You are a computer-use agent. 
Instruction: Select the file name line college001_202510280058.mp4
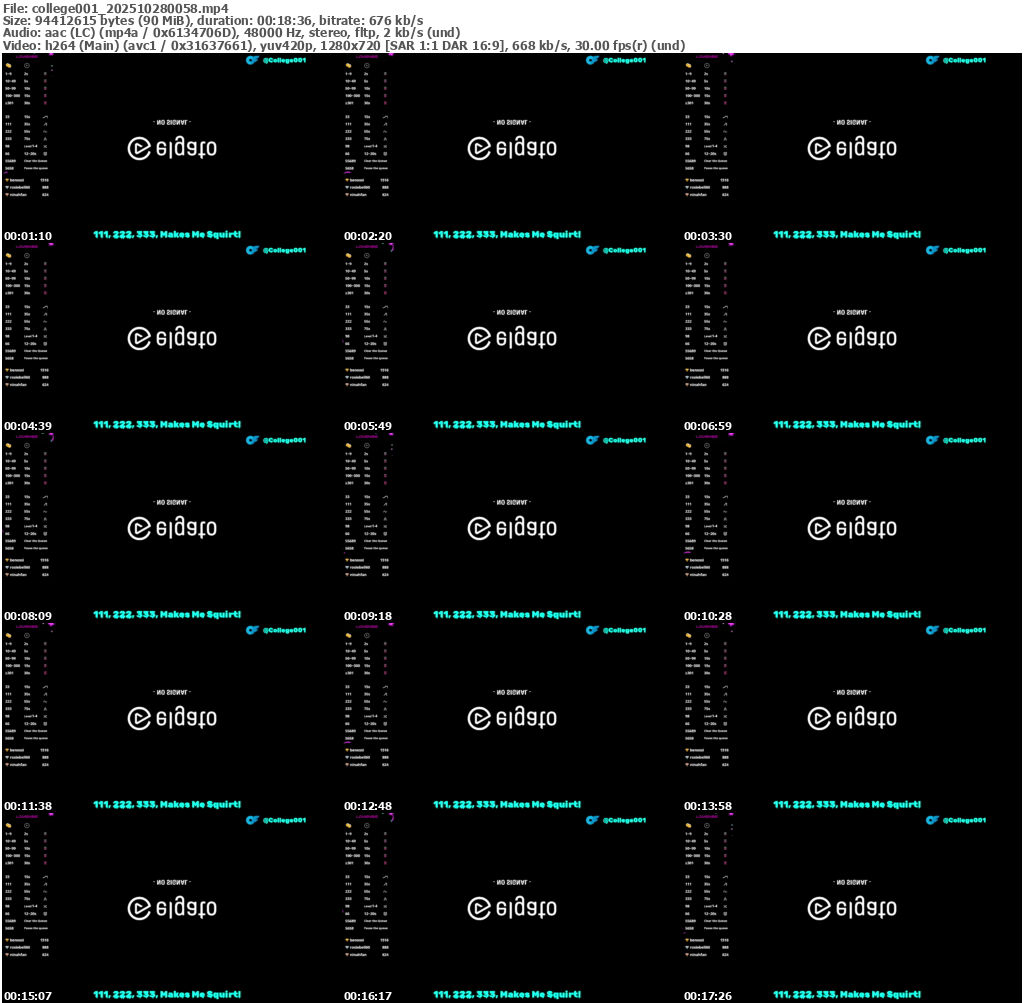click(x=116, y=8)
